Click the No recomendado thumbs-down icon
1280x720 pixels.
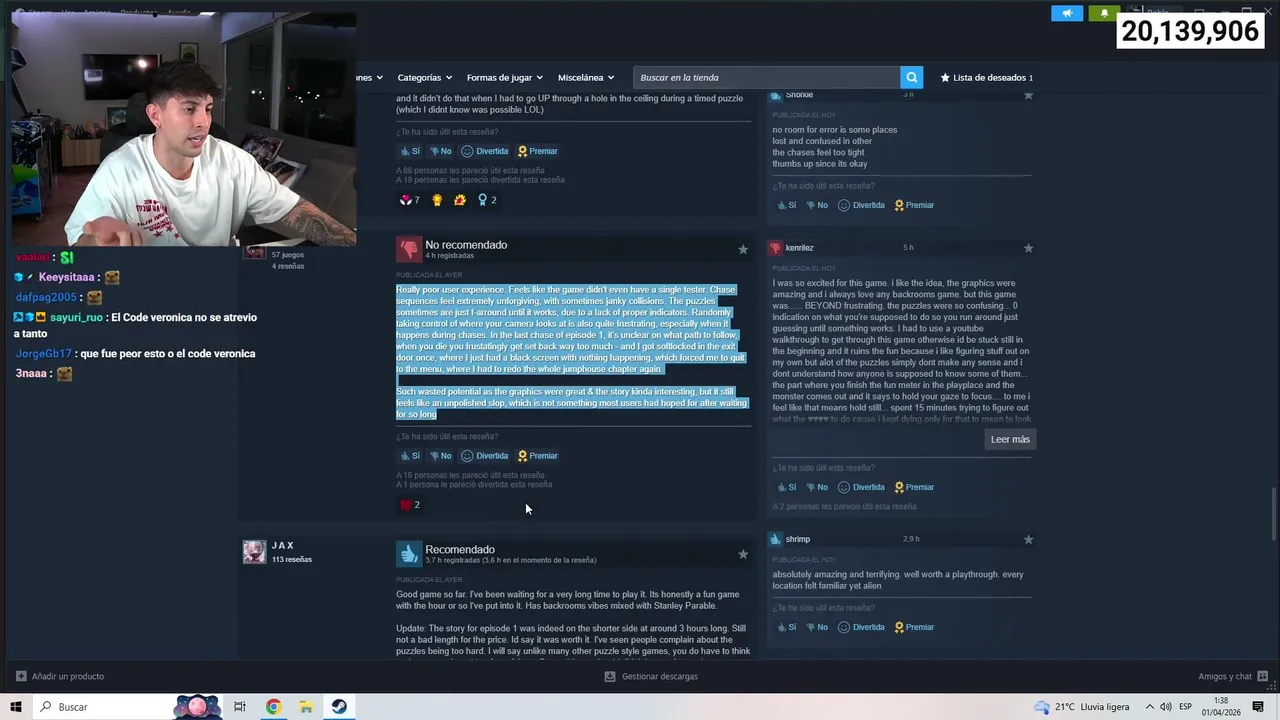click(408, 249)
